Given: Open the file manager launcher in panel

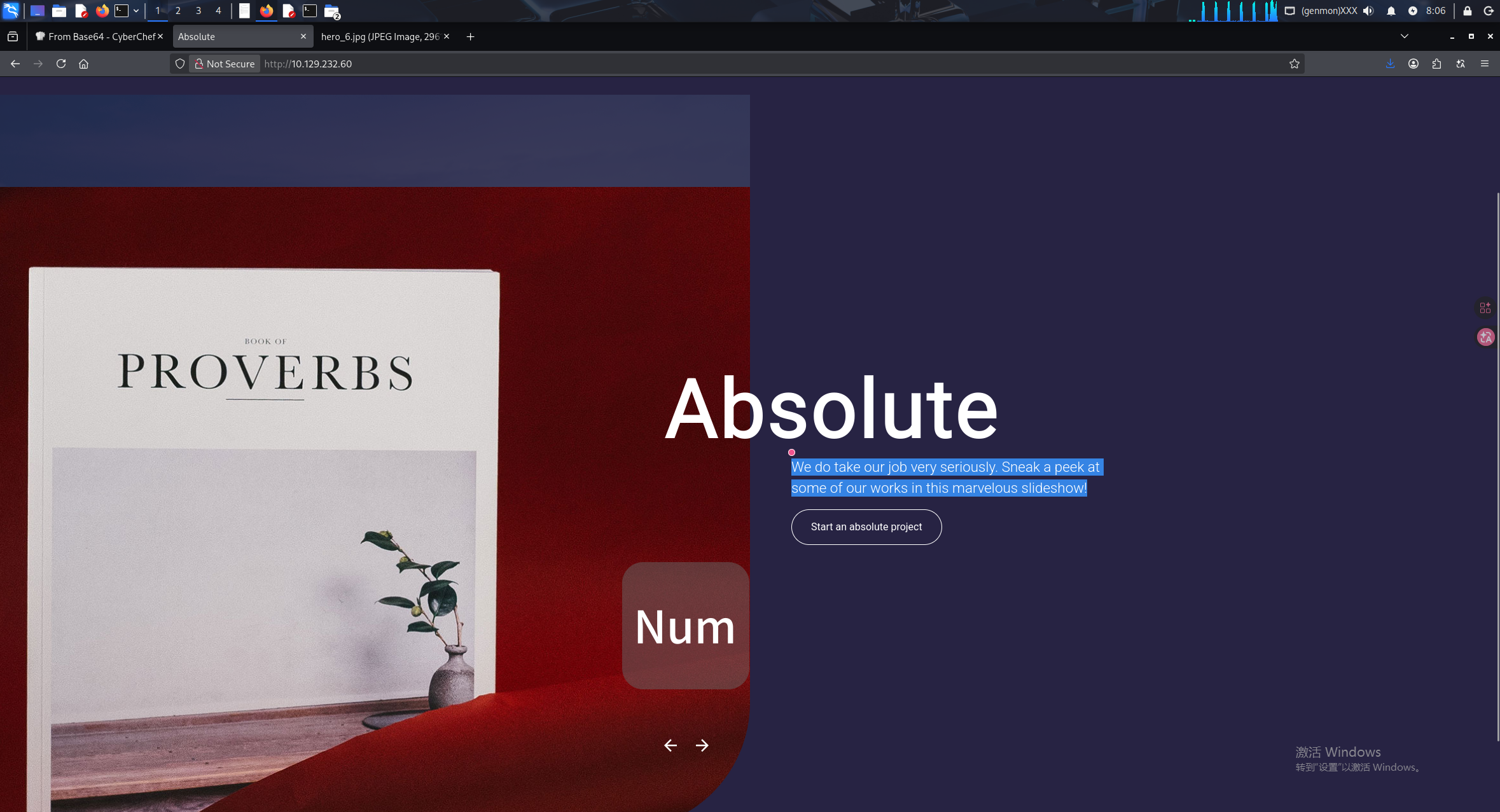Looking at the screenshot, I should (x=59, y=11).
